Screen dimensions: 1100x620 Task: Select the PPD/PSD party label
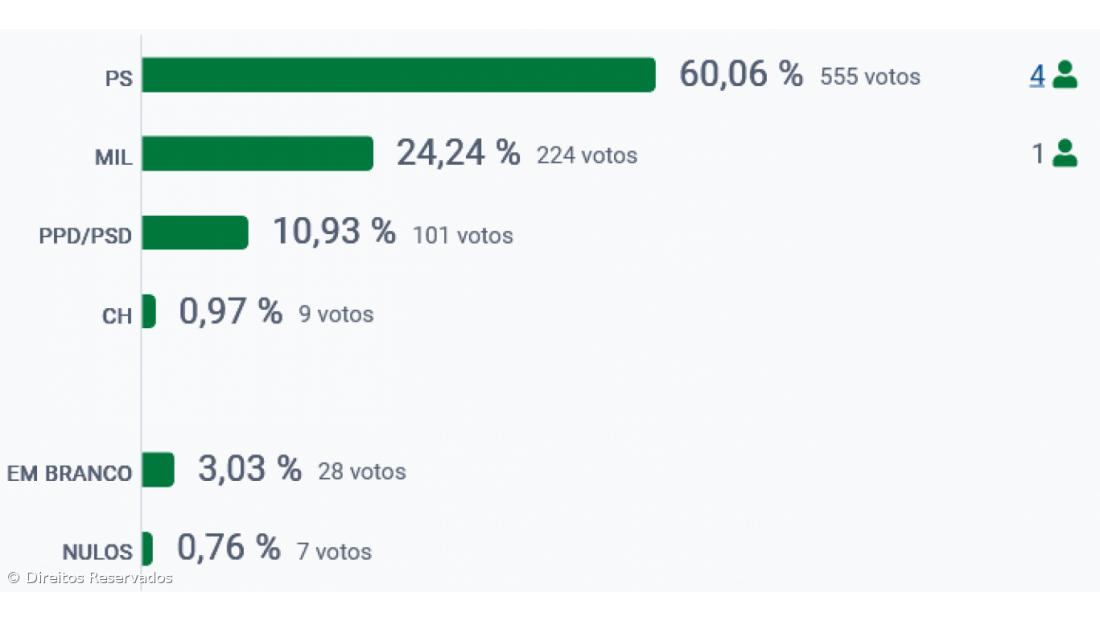[x=85, y=236]
